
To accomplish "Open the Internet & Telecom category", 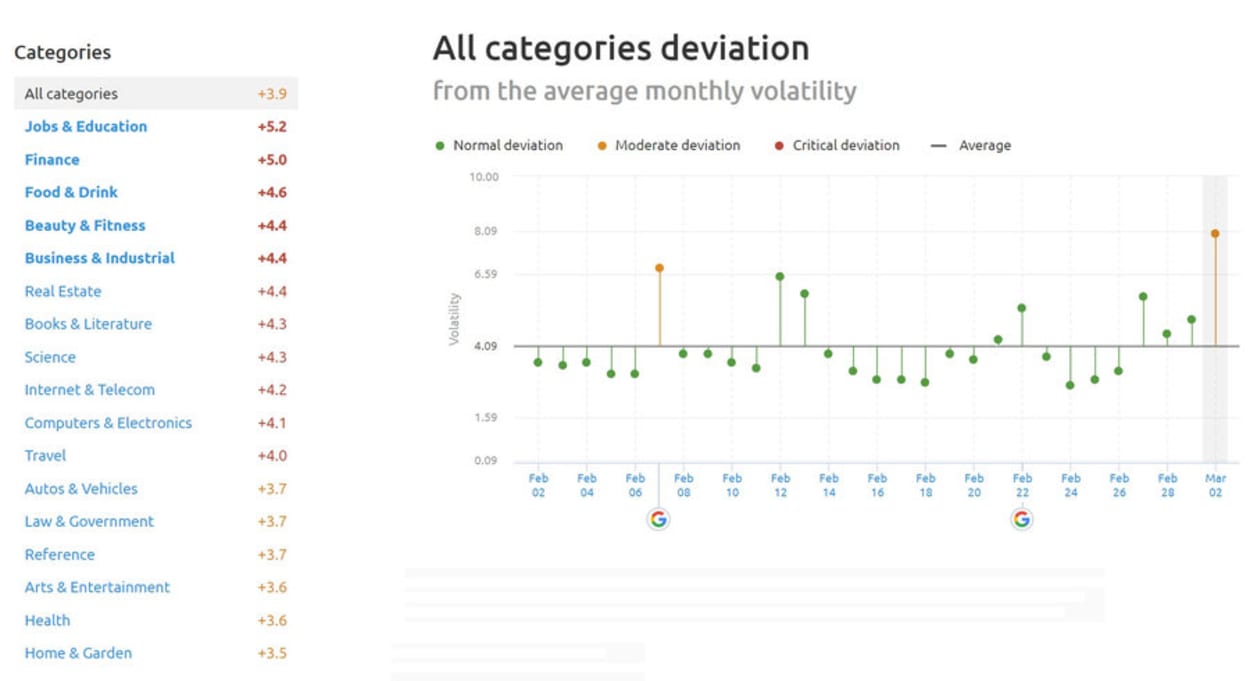I will click(x=90, y=390).
